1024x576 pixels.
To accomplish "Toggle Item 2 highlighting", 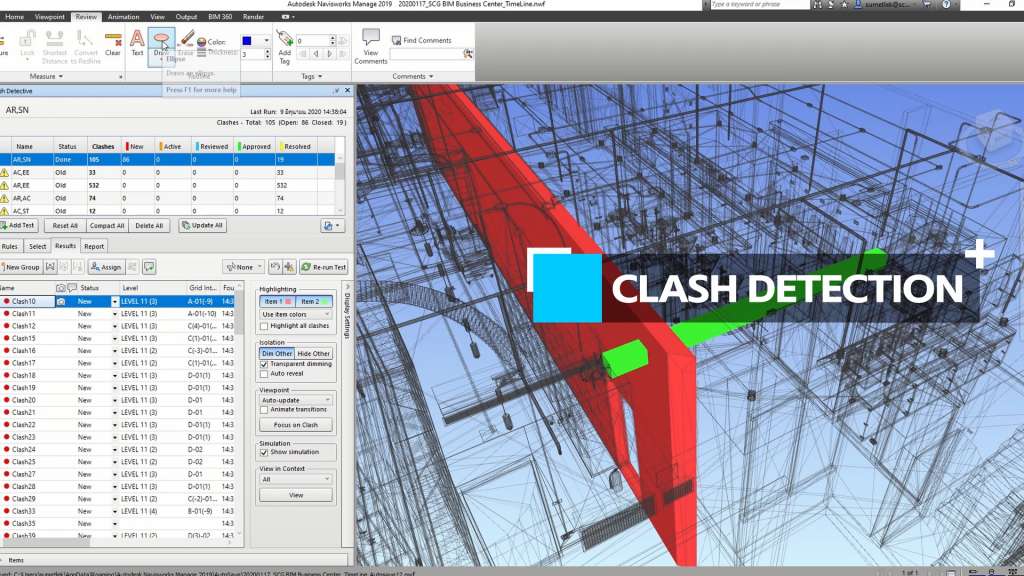I will 314,302.
